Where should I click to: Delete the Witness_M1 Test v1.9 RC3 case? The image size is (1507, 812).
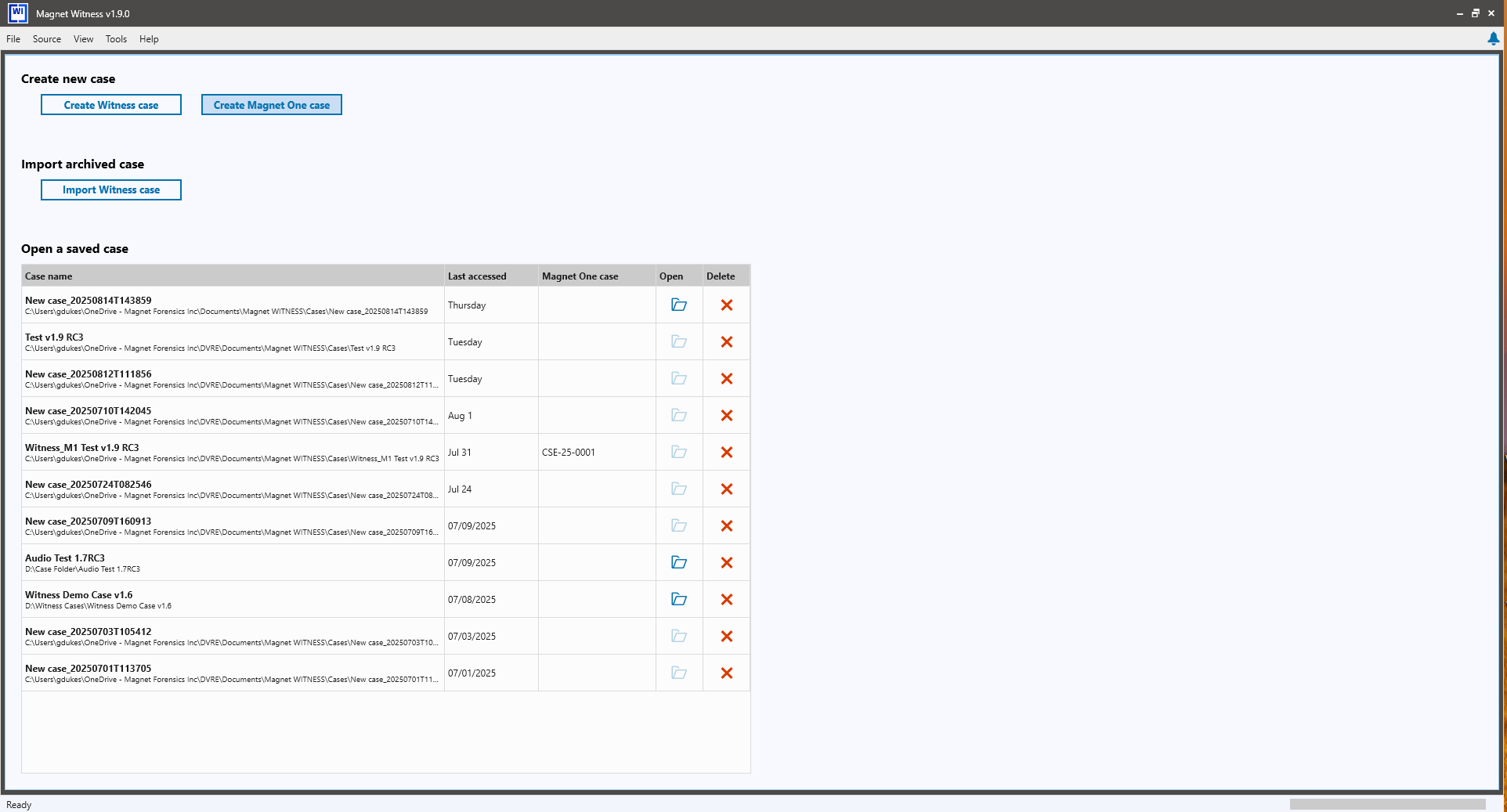pos(727,452)
